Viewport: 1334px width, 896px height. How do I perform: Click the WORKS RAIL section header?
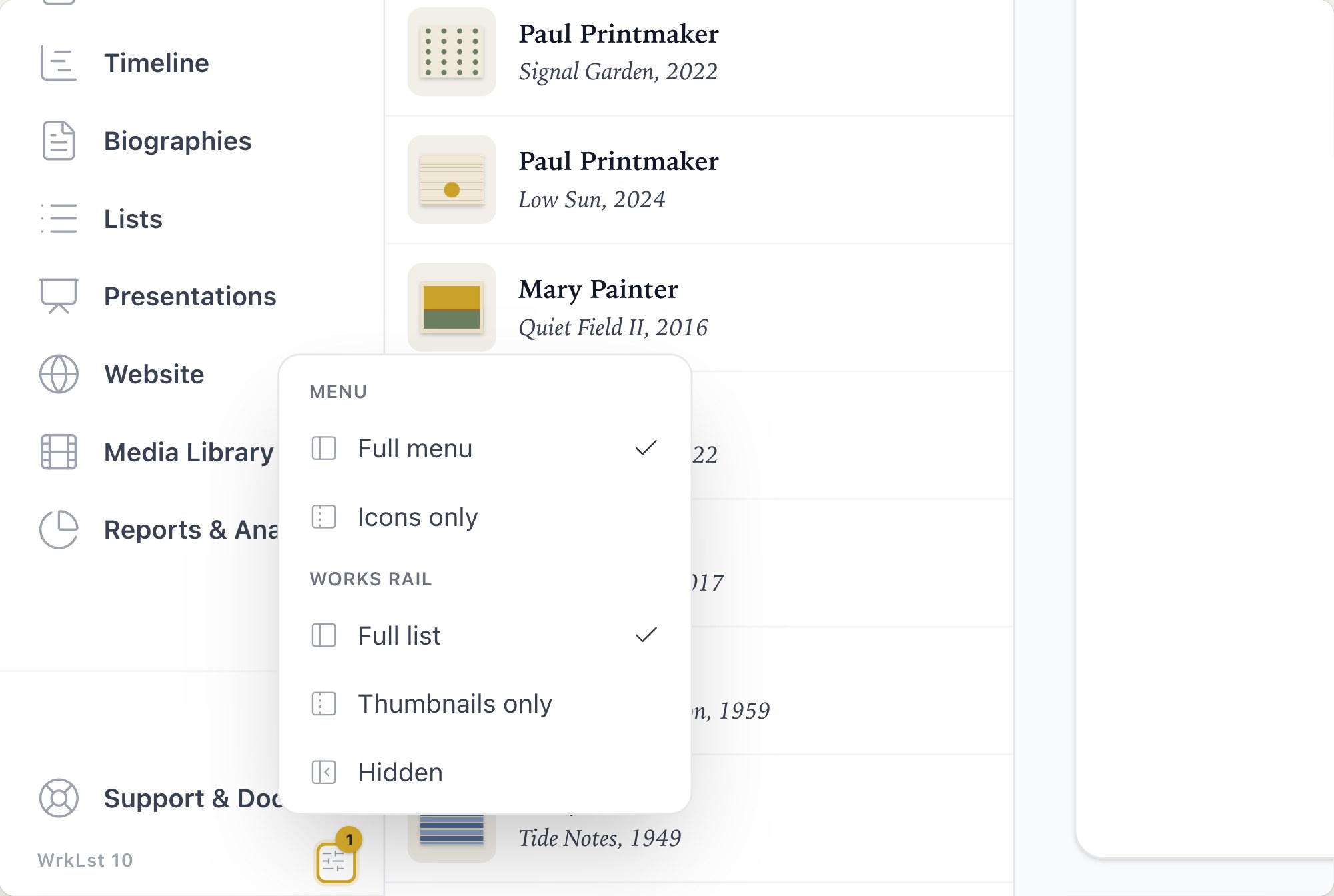pyautogui.click(x=371, y=579)
